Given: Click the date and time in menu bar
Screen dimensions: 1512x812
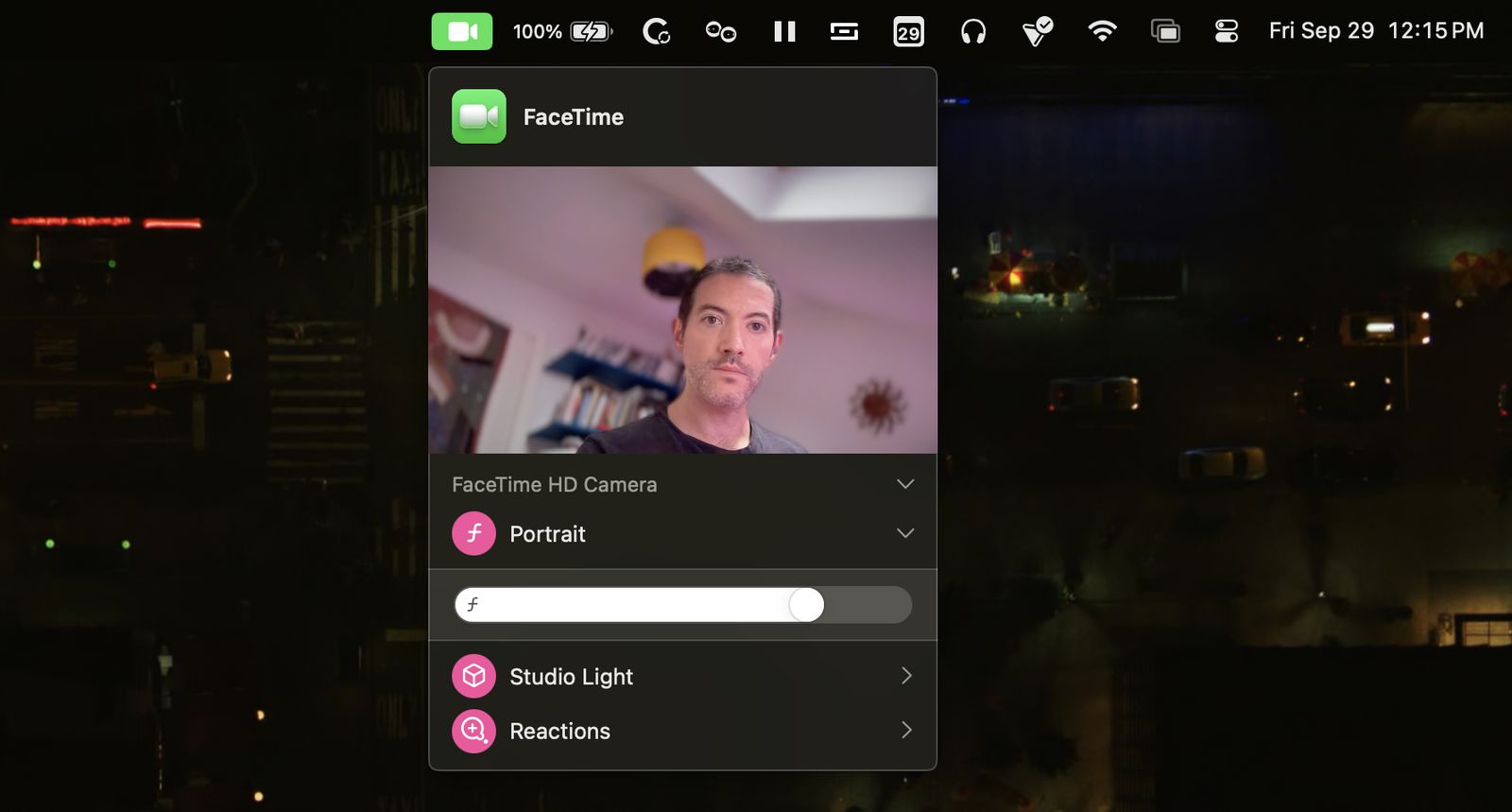Looking at the screenshot, I should point(1376,31).
